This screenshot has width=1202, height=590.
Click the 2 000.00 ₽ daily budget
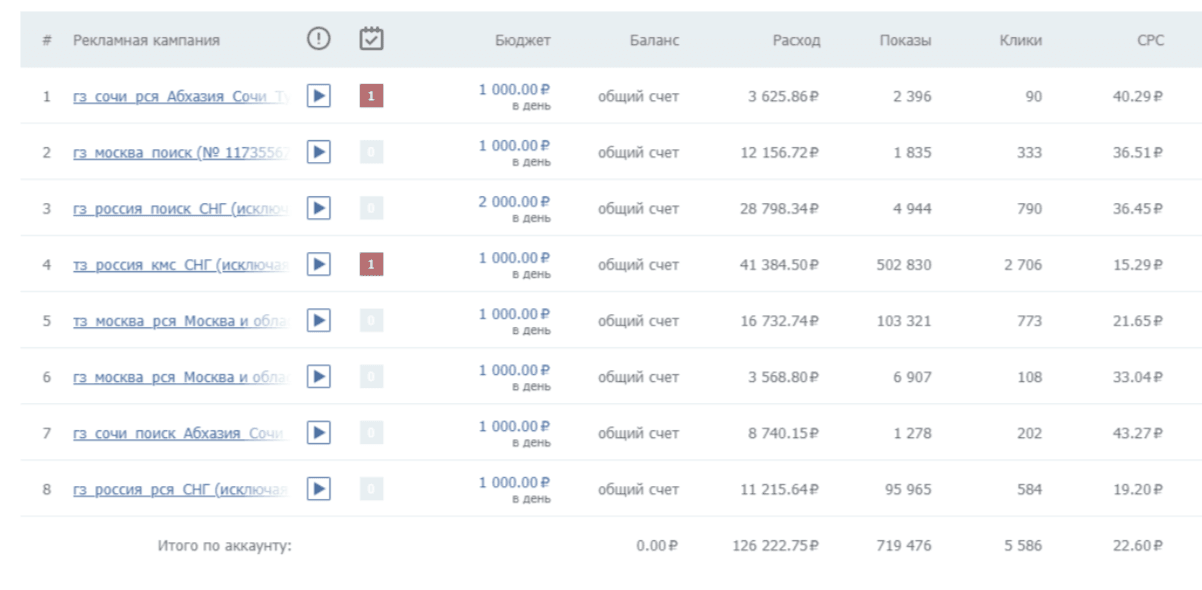[514, 201]
